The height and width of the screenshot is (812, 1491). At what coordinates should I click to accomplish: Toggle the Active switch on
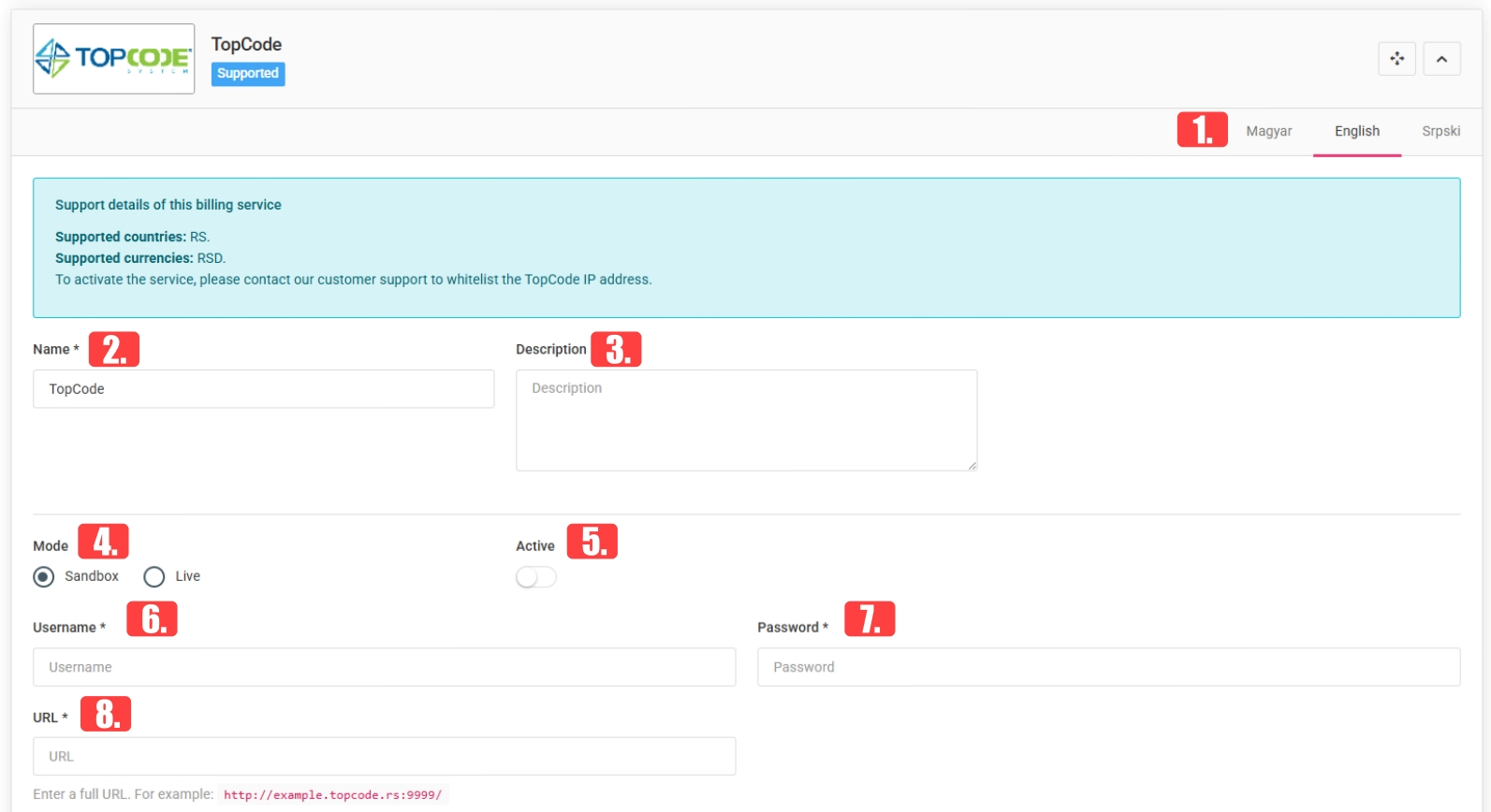[x=536, y=577]
